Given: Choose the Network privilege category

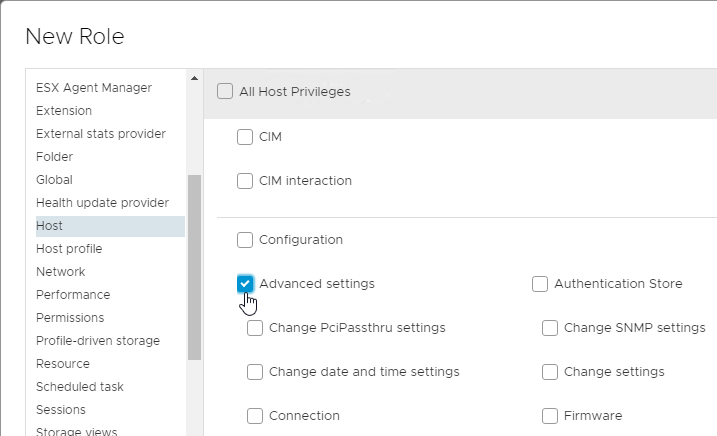Looking at the screenshot, I should [60, 272].
